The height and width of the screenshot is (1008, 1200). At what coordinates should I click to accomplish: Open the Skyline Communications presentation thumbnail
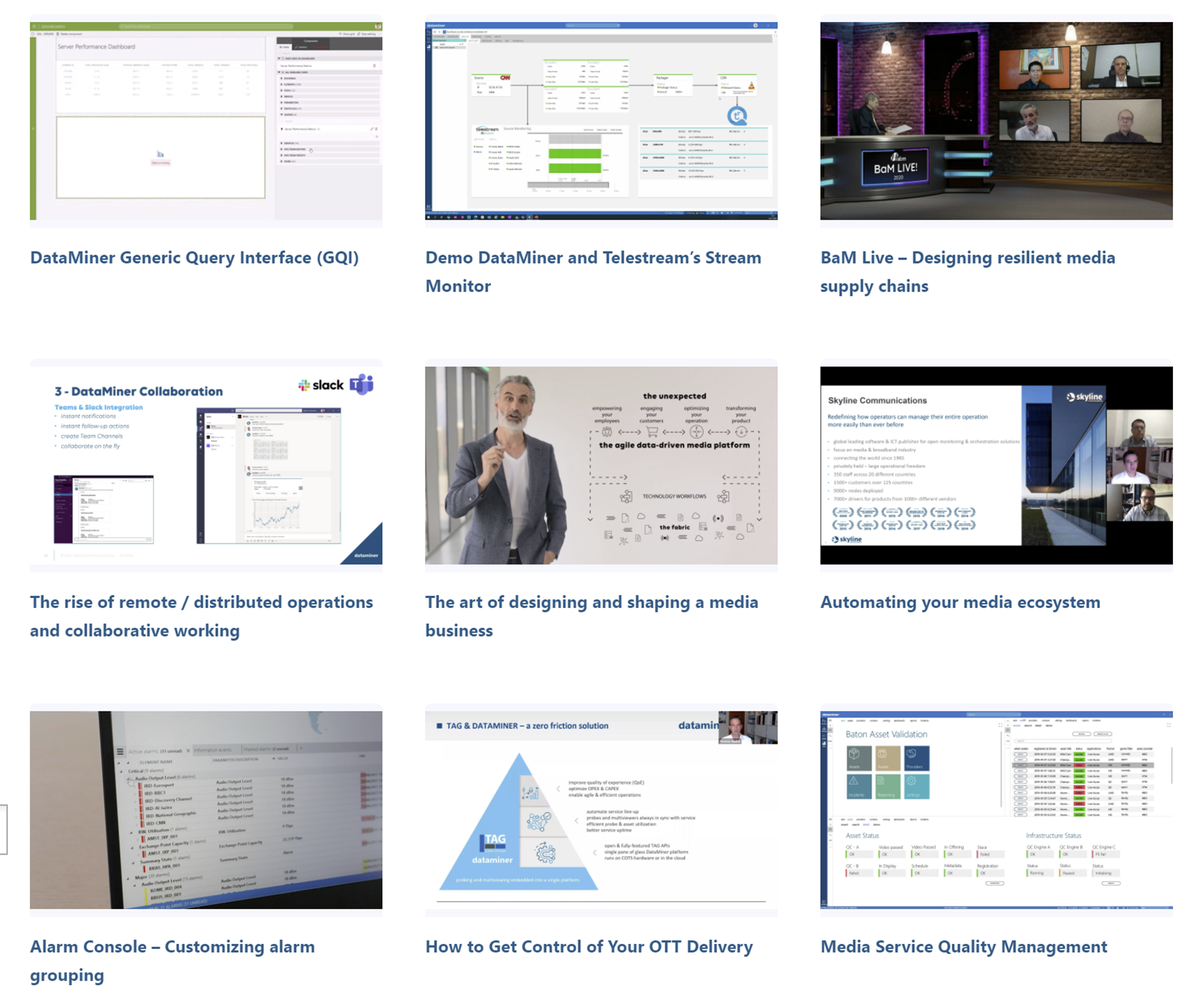pyautogui.click(x=996, y=466)
